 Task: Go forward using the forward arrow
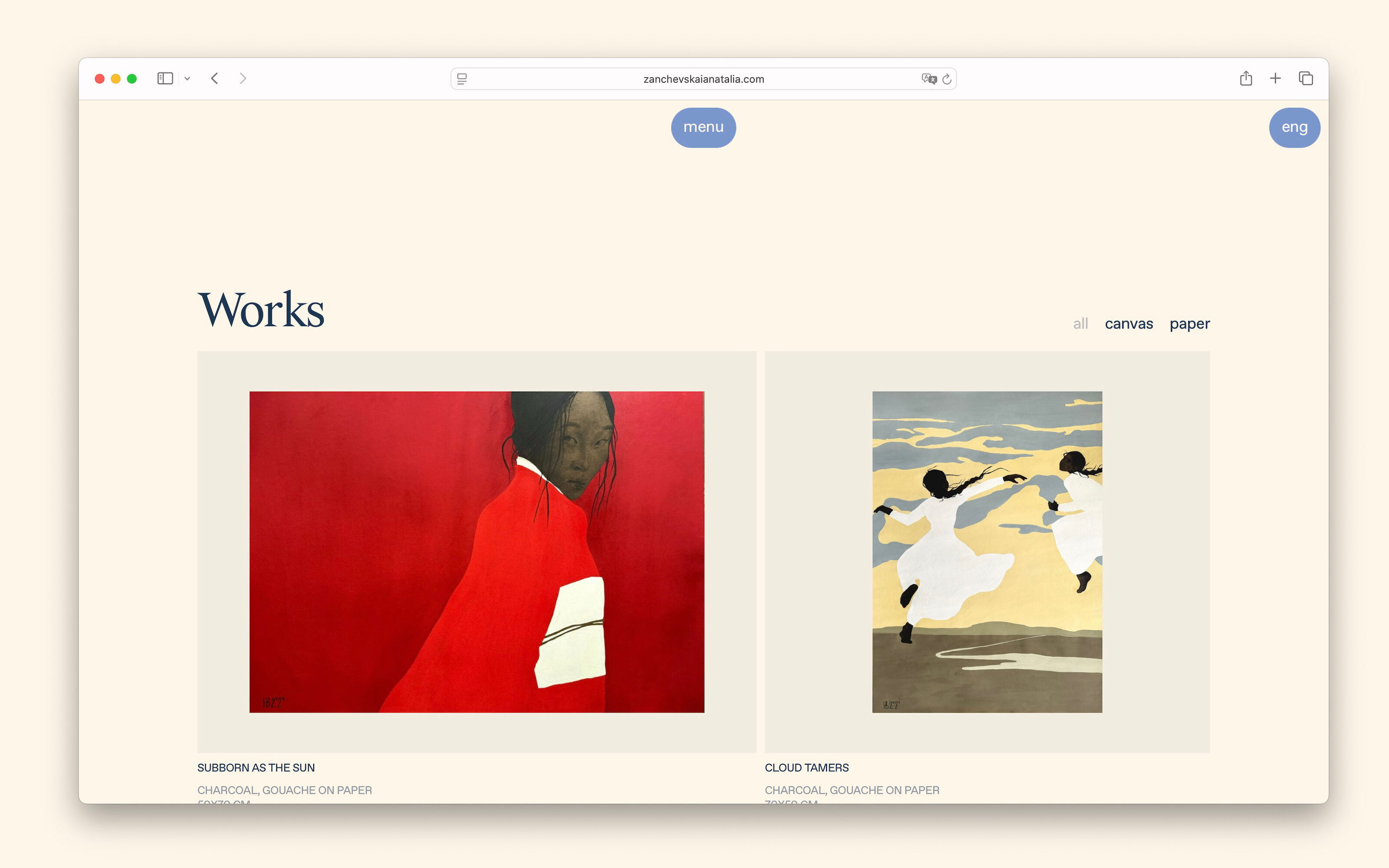pyautogui.click(x=243, y=79)
